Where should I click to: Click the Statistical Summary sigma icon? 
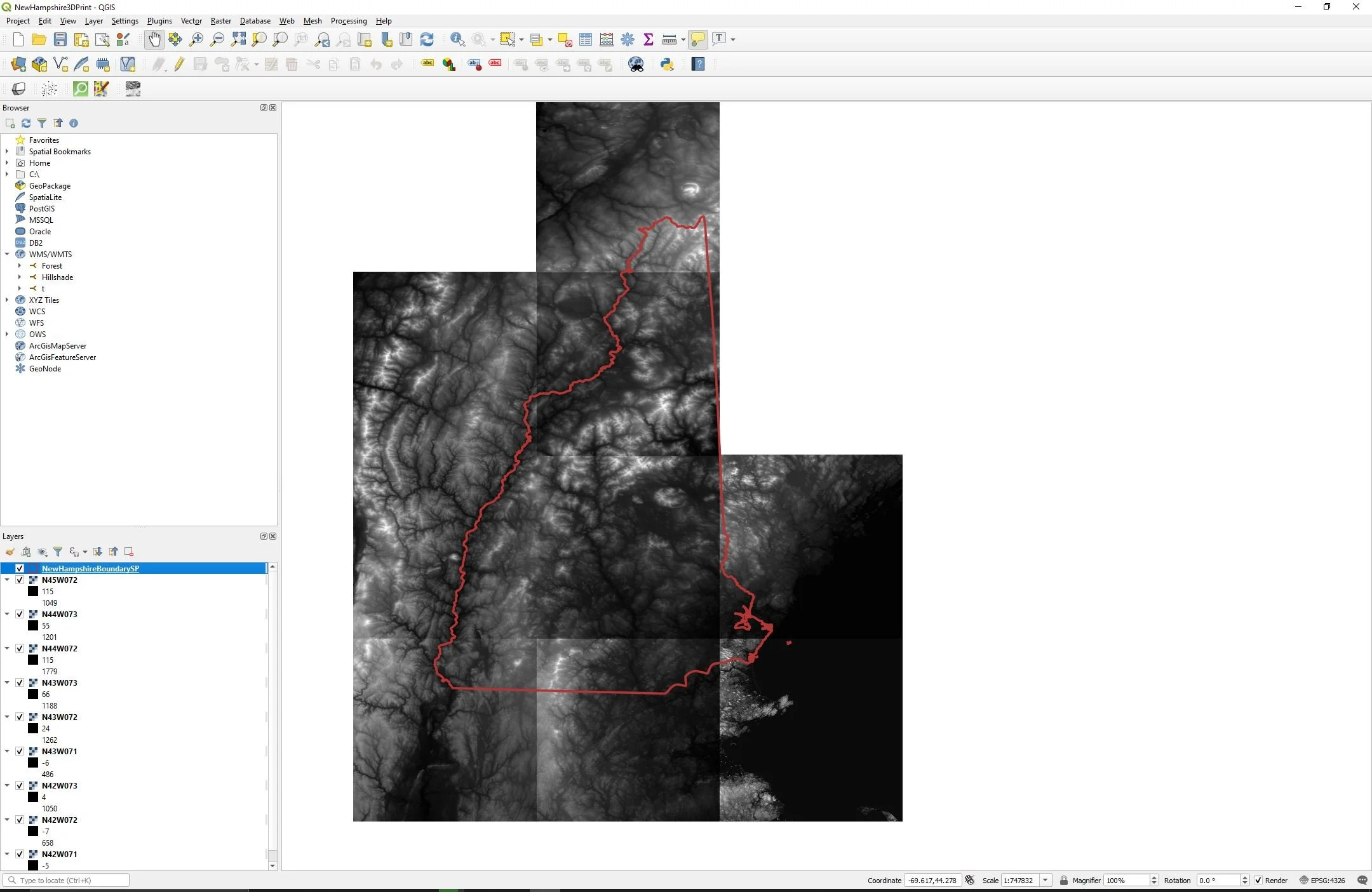[648, 39]
